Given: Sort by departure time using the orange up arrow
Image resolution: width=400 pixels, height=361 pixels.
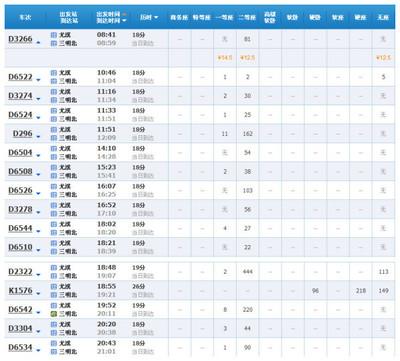Looking at the screenshot, I should [x=124, y=14].
